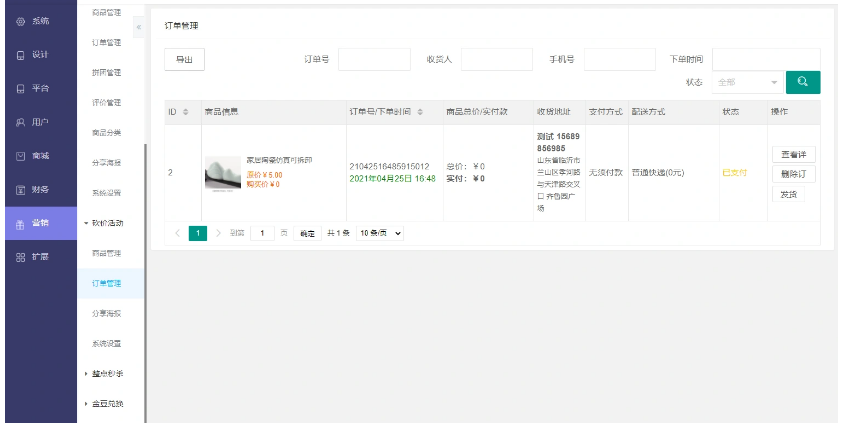The width and height of the screenshot is (852, 423).
Task: Sort by 订单号/下单时间 column arrows
Action: point(419,112)
